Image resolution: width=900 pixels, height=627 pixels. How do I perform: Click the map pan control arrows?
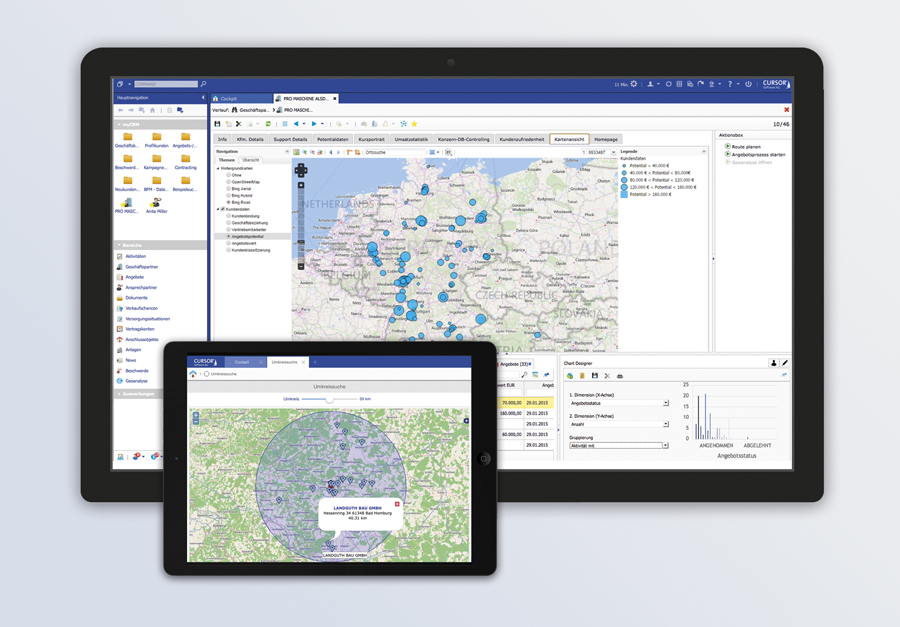pyautogui.click(x=301, y=171)
